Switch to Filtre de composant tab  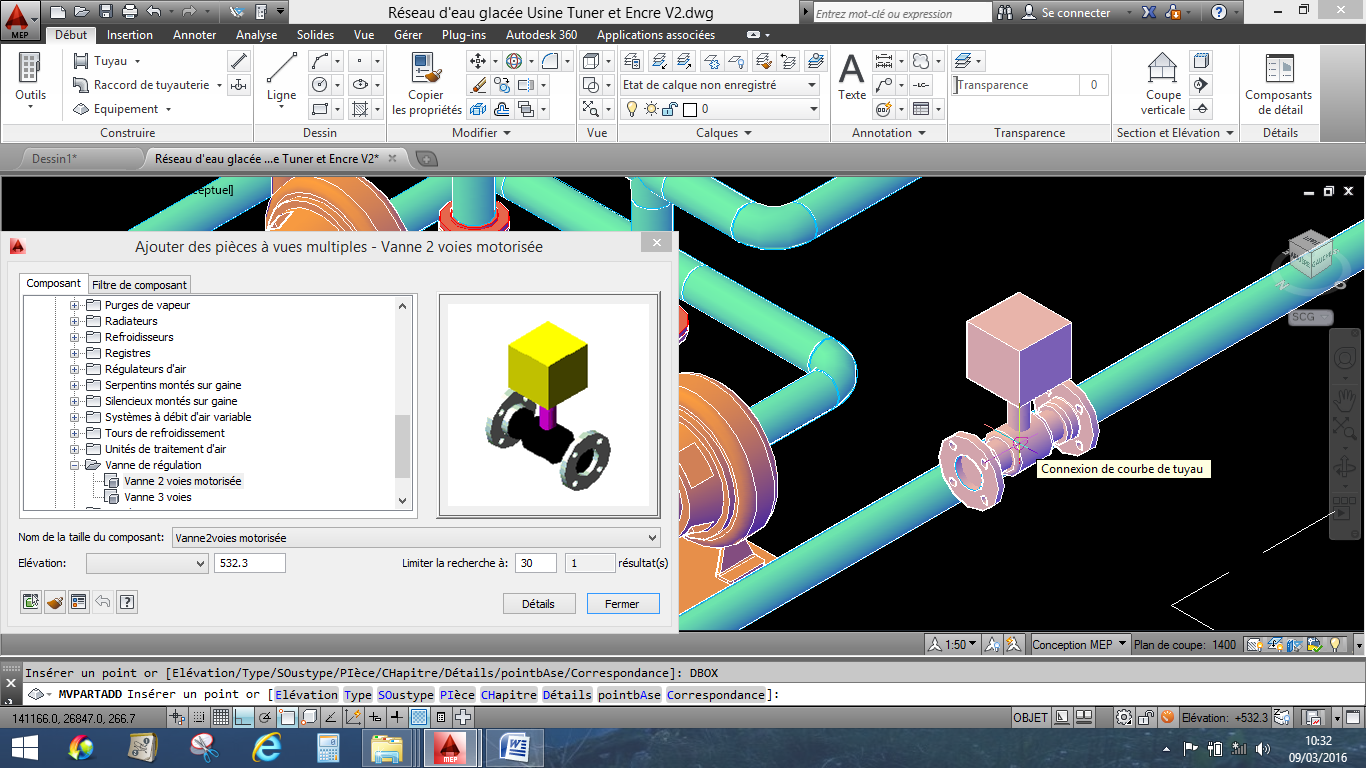tap(139, 285)
